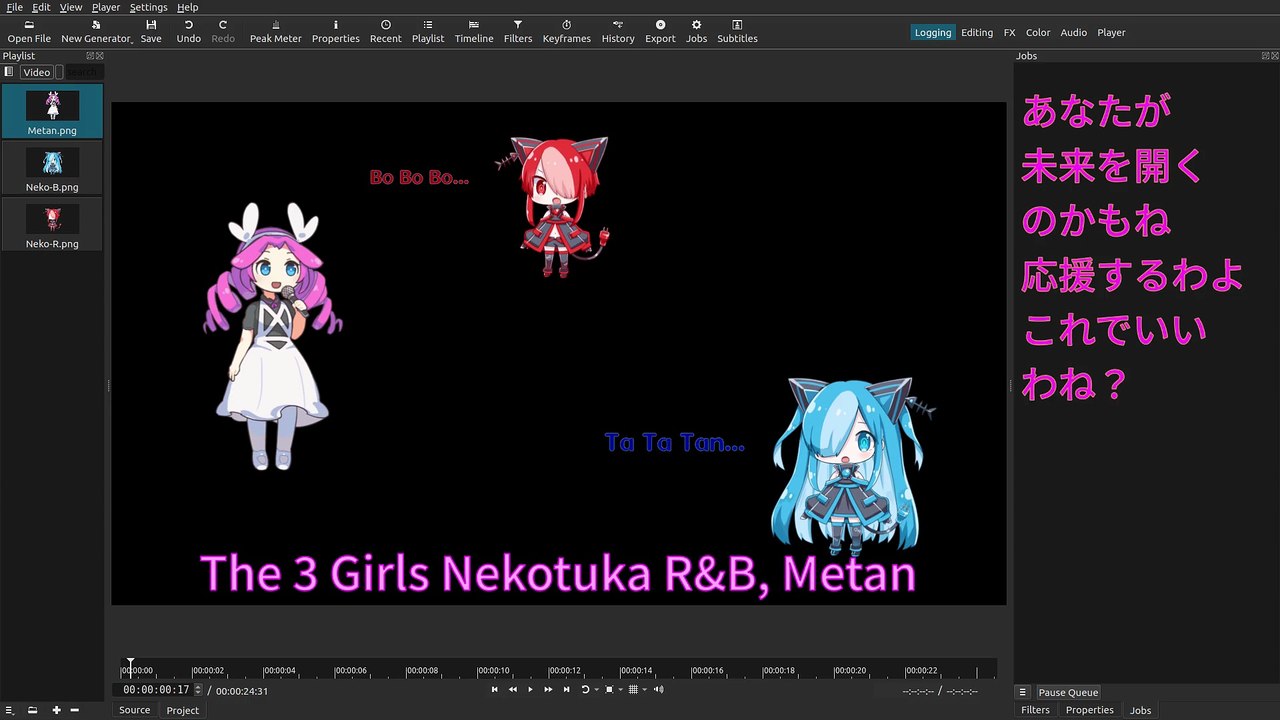This screenshot has height=720, width=1280.
Task: Open the Help menu
Action: tap(188, 7)
